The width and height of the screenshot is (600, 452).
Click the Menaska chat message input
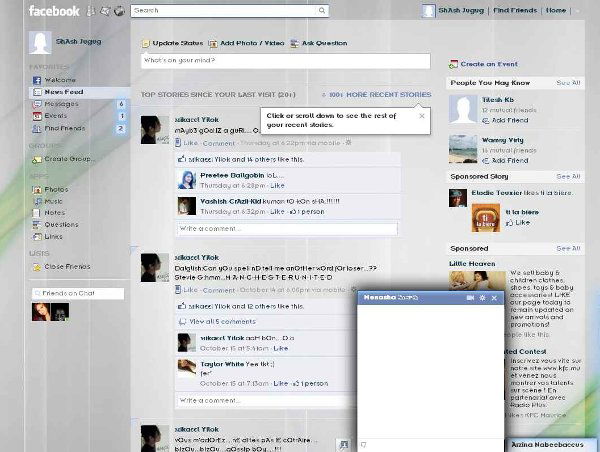point(430,445)
